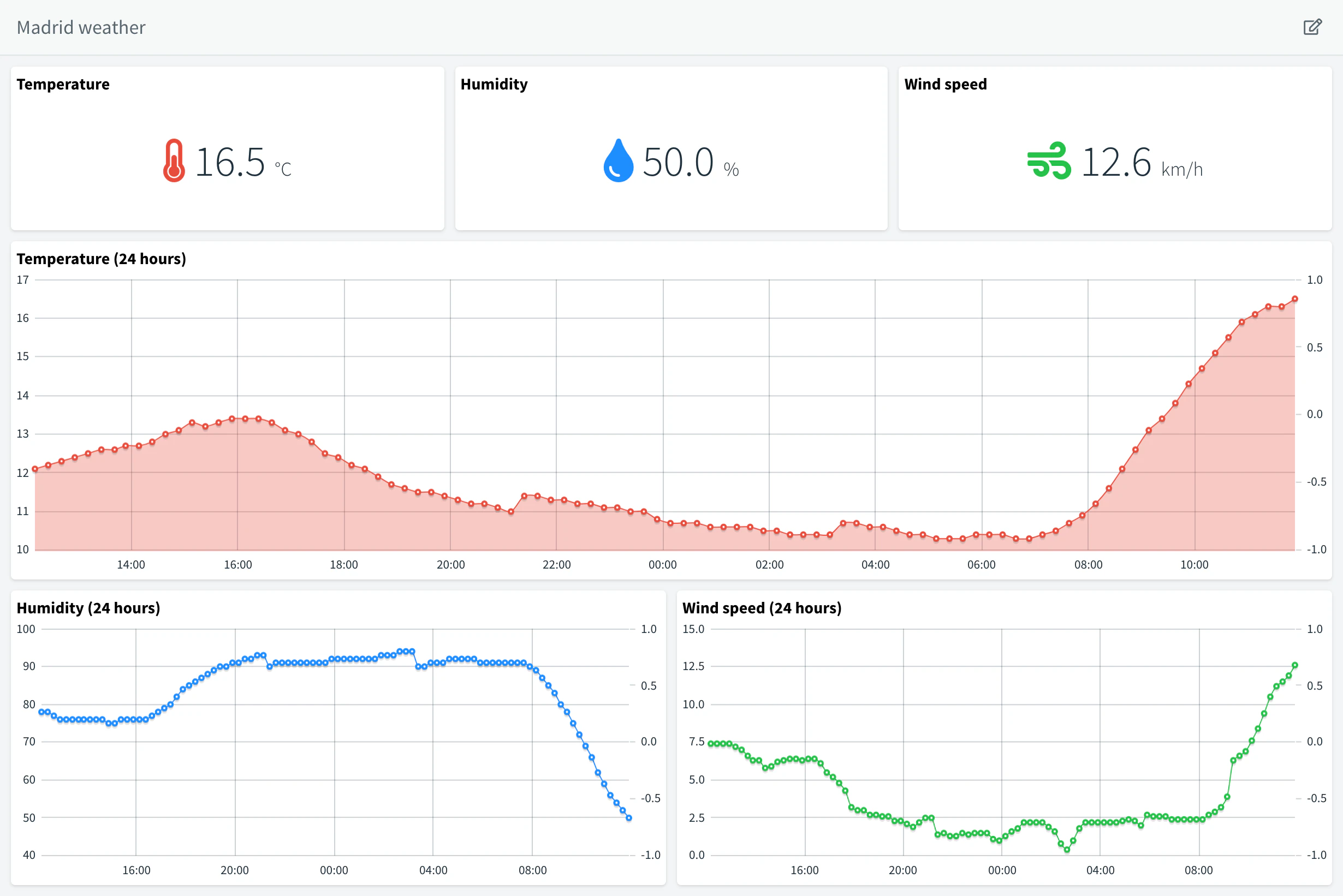Click the 16.5 °C temperature value

pyautogui.click(x=243, y=162)
